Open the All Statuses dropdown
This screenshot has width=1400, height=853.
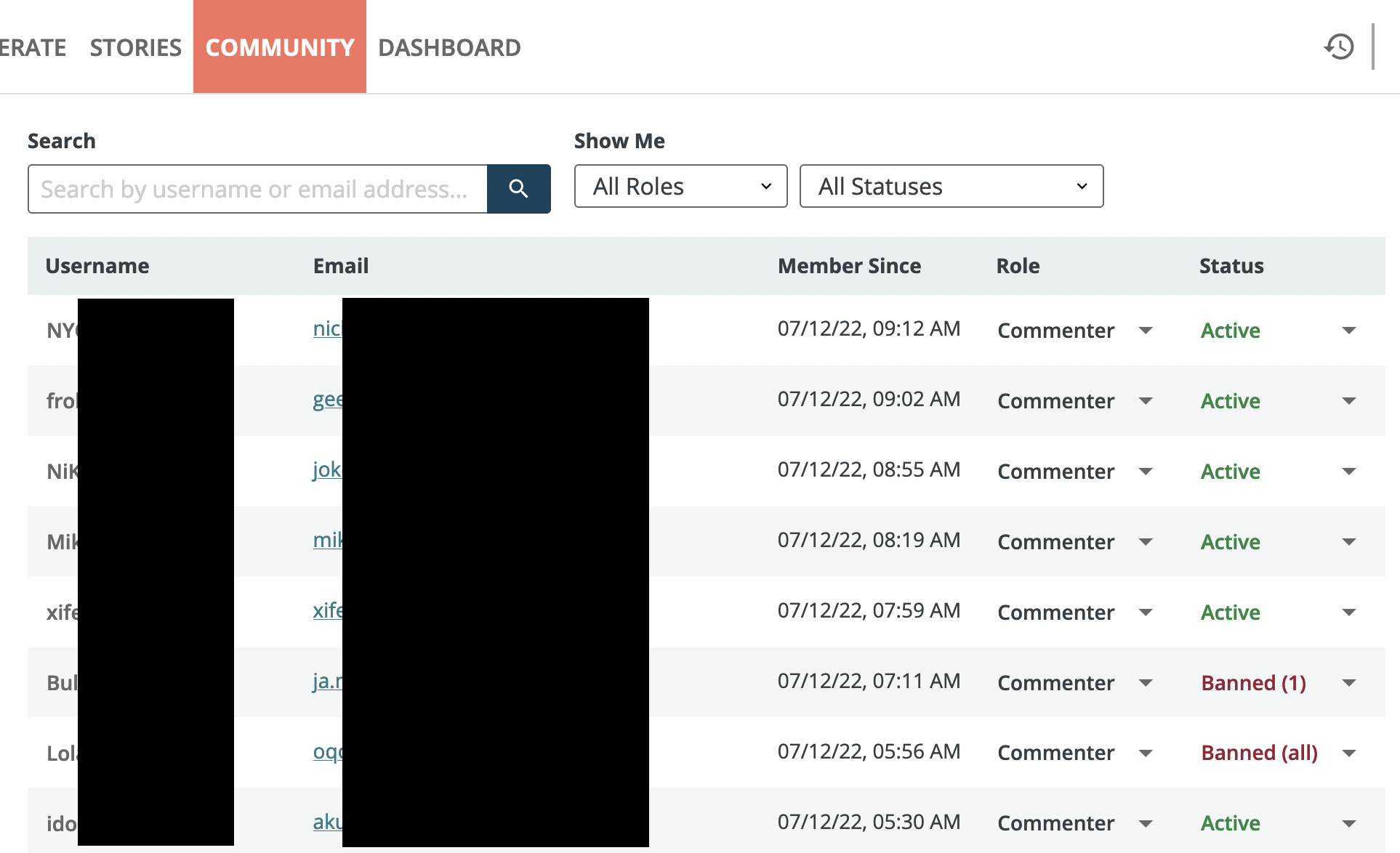951,187
